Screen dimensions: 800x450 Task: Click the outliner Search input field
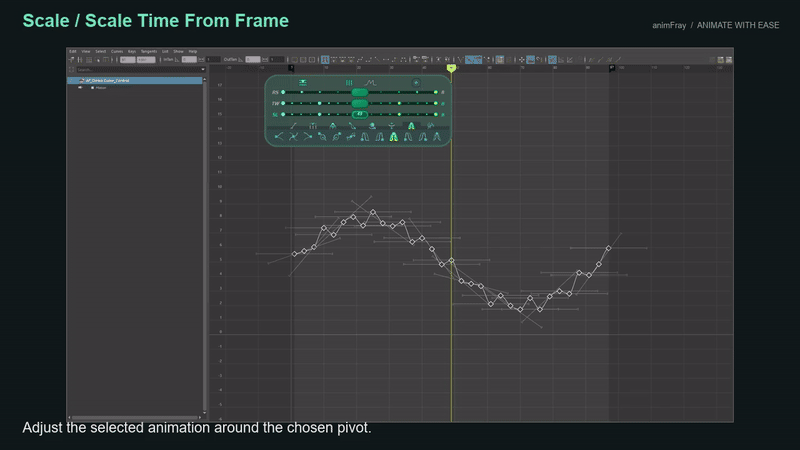138,69
